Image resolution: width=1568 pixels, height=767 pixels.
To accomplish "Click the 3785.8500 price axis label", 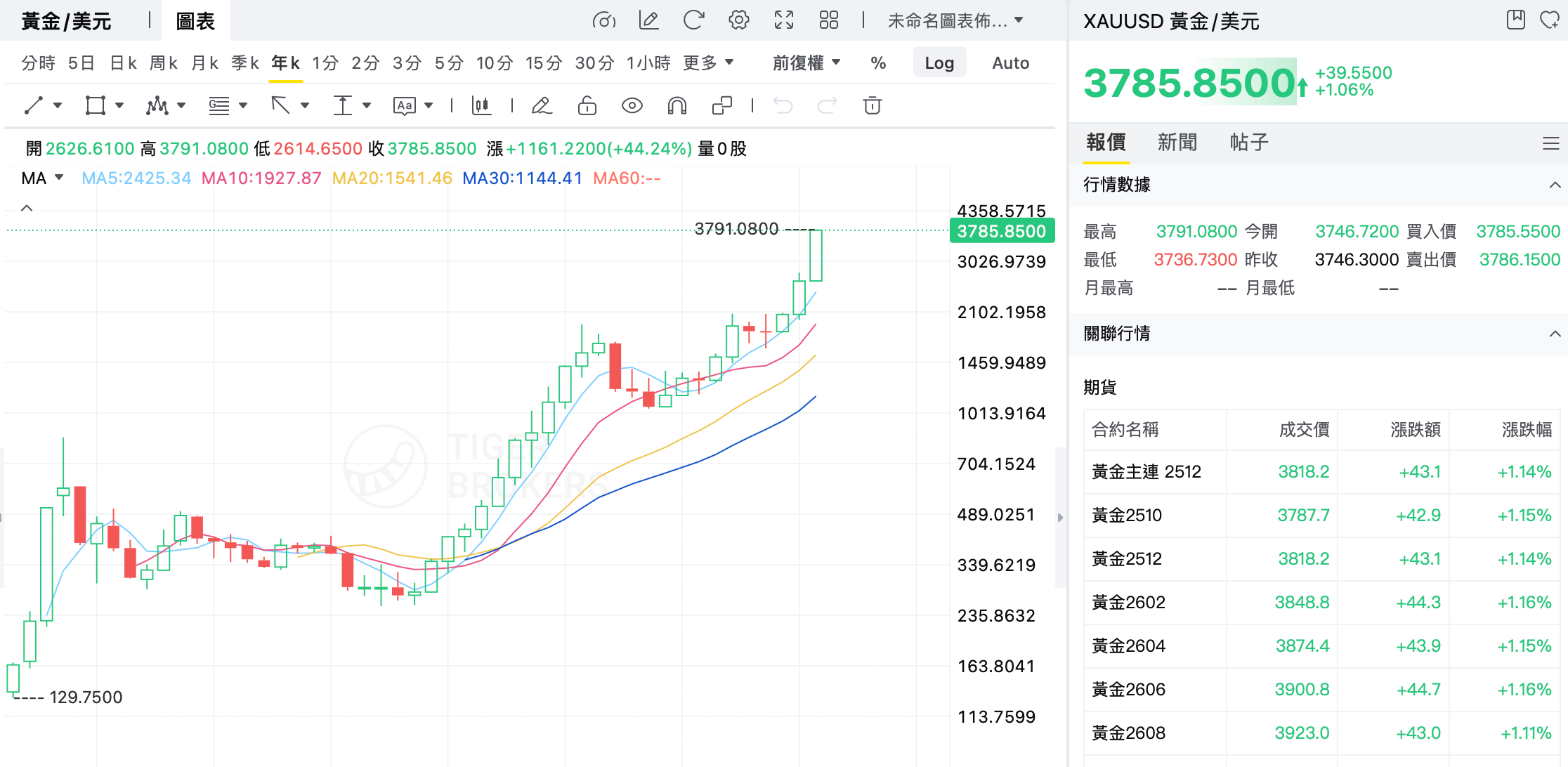I will click(1002, 231).
